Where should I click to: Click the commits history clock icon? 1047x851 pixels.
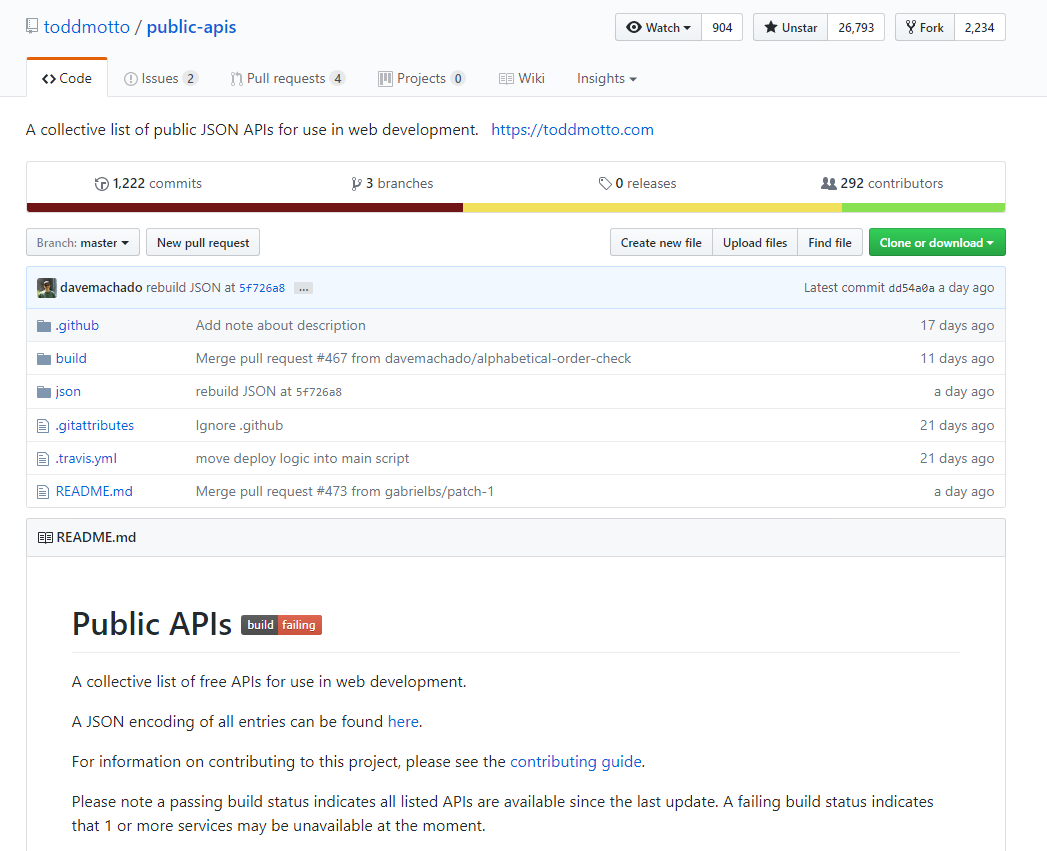click(x=101, y=184)
